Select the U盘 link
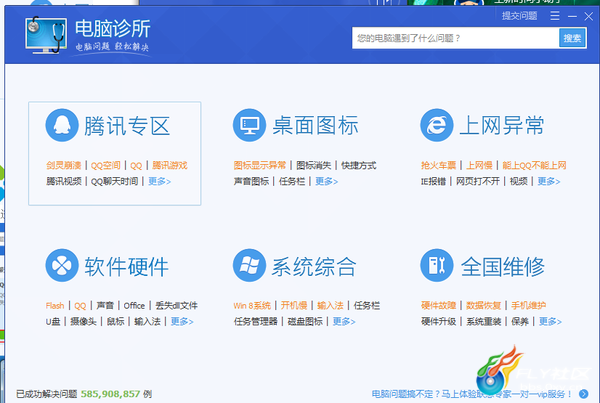Screen dimensions: 600x403 pos(53,321)
